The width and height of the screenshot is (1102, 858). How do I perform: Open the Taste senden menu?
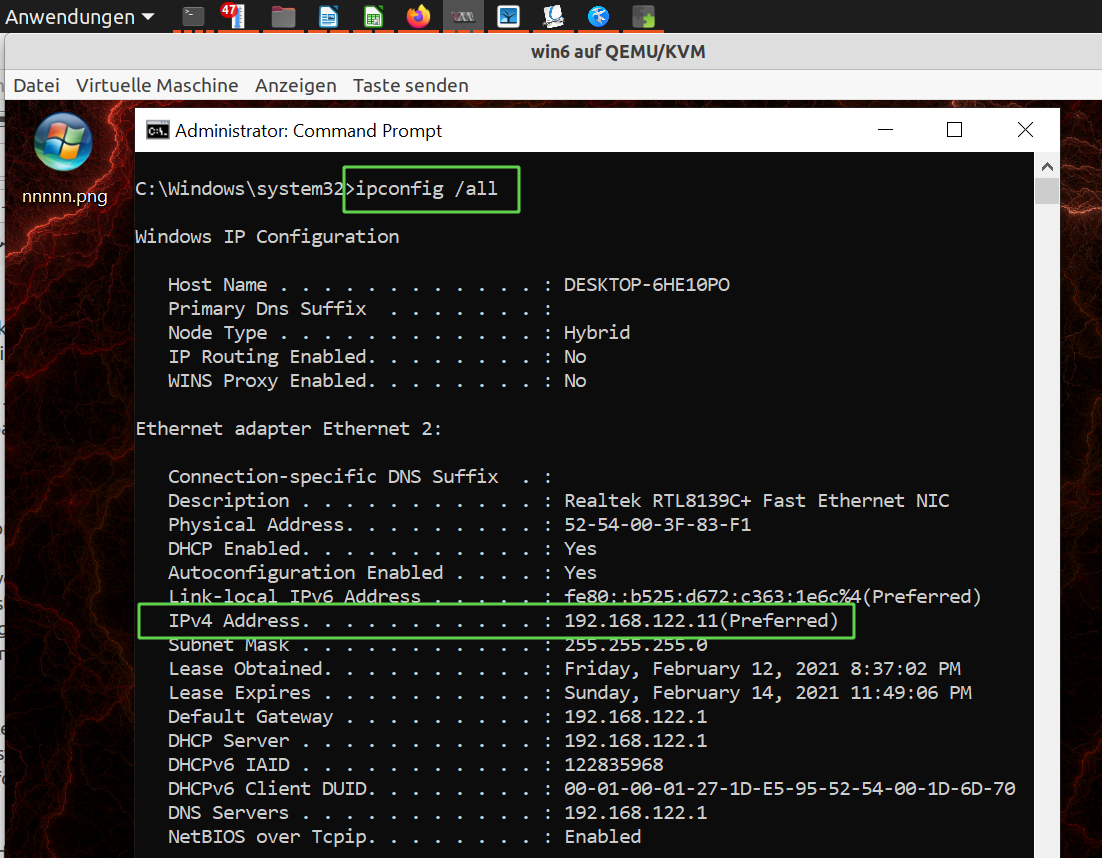[x=410, y=86]
